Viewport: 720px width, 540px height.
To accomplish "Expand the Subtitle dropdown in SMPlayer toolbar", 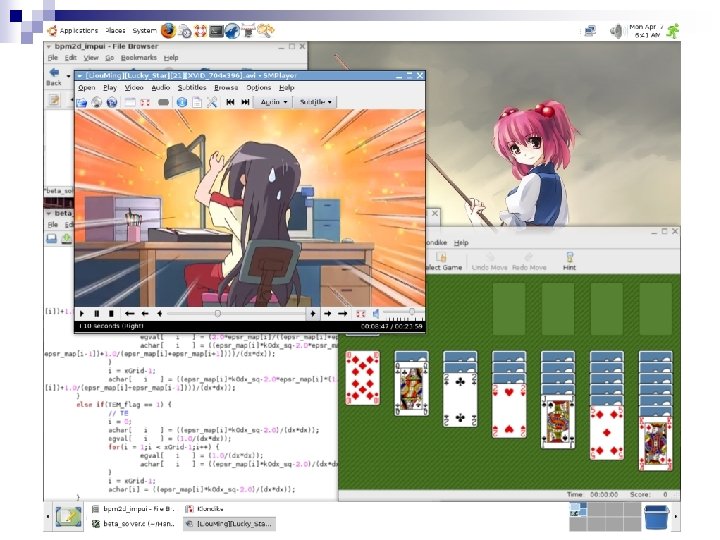I will (316, 102).
